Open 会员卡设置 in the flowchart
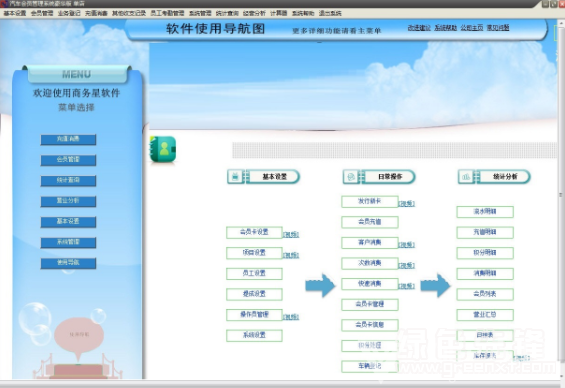Screen dimensions: 565x388 [254, 232]
